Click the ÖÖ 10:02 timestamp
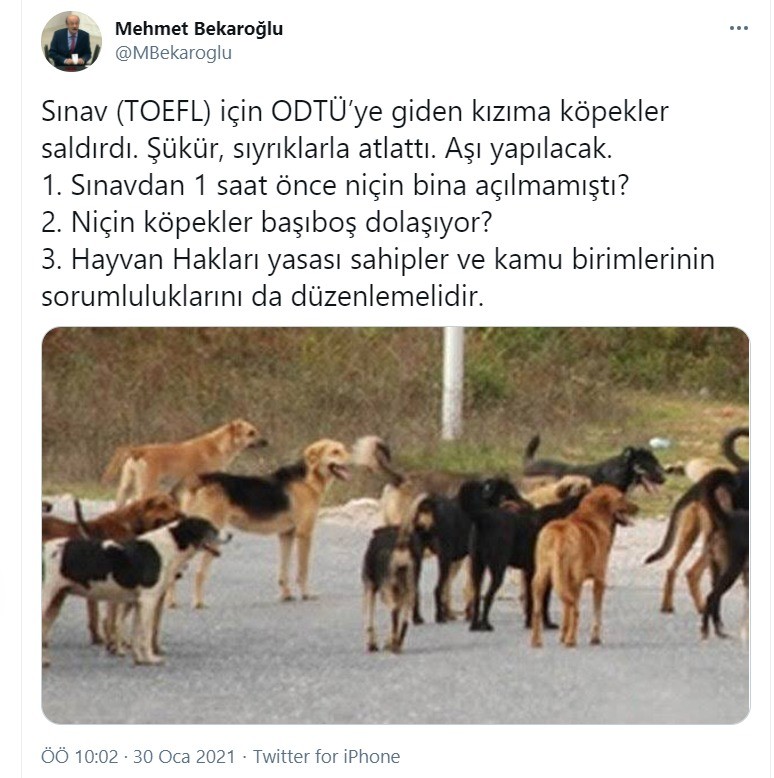774x778 pixels. pyautogui.click(x=80, y=757)
